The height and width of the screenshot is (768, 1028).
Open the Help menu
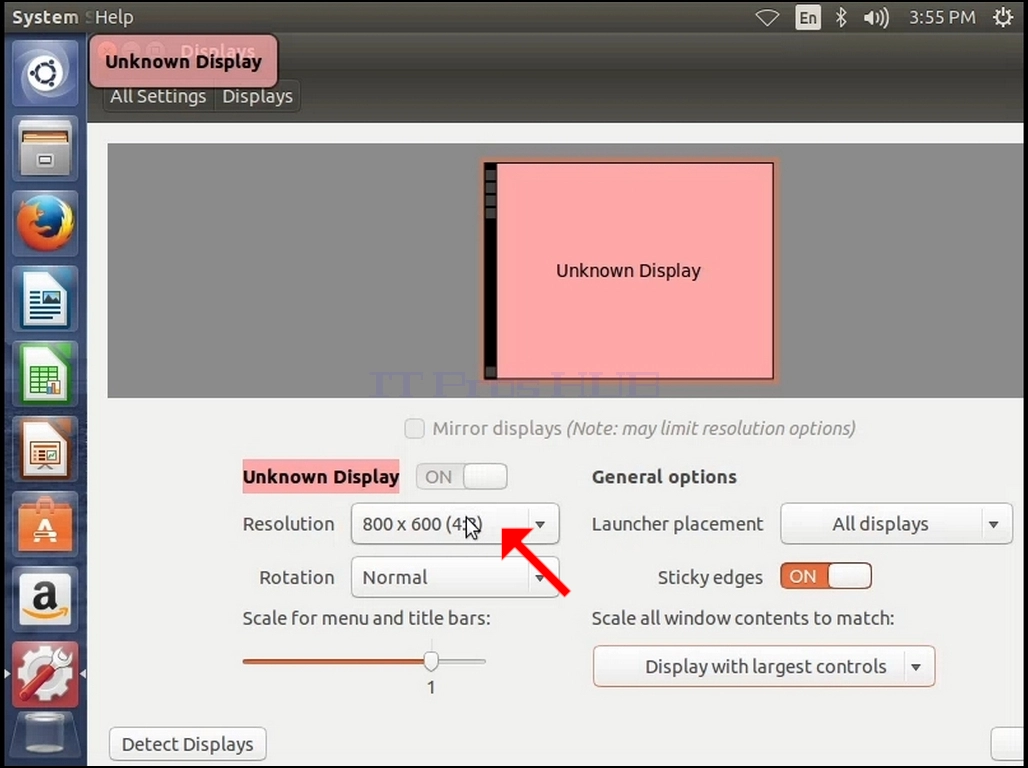tap(114, 17)
